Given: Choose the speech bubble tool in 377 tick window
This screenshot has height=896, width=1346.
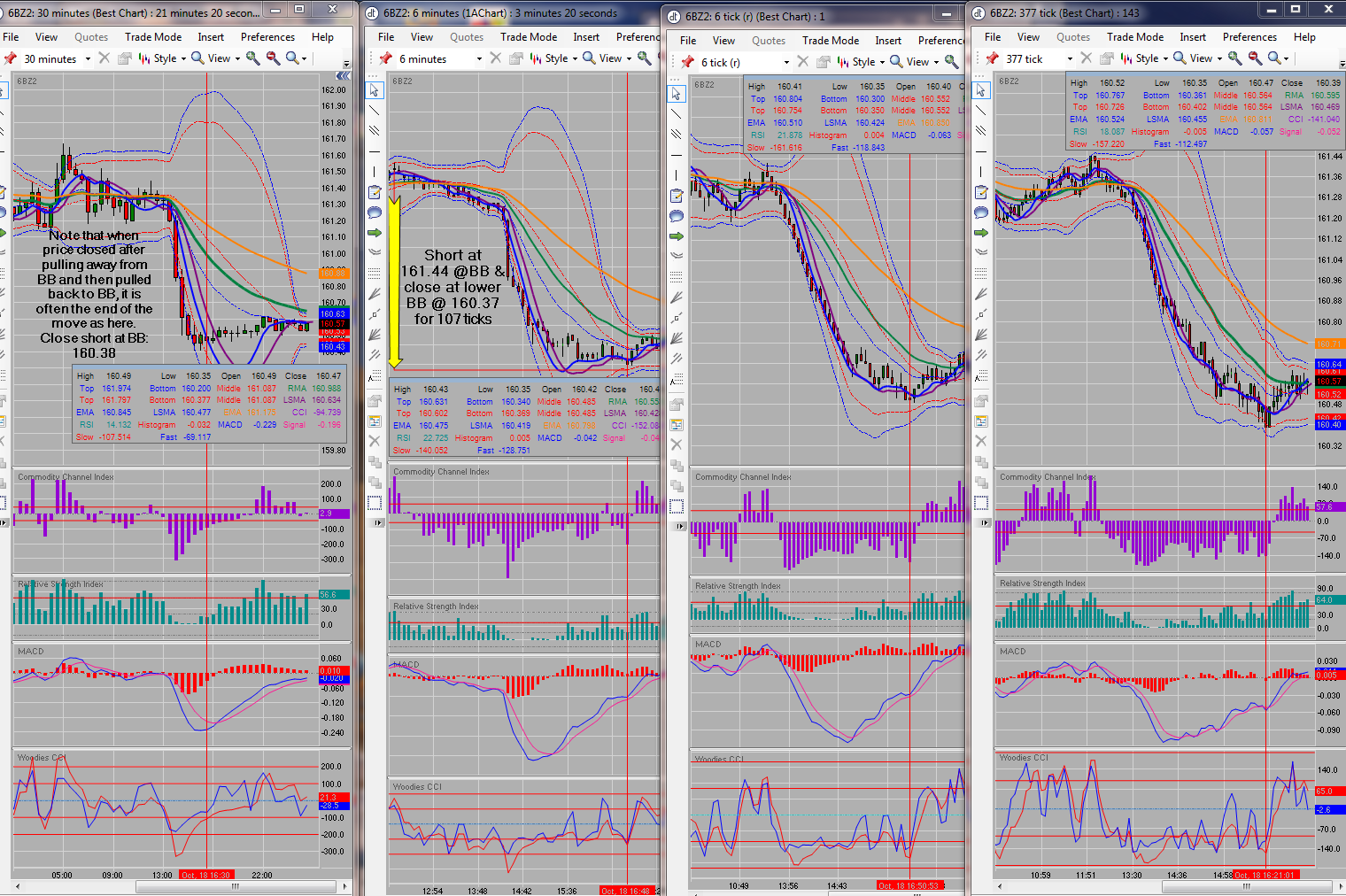Looking at the screenshot, I should click(x=981, y=212).
